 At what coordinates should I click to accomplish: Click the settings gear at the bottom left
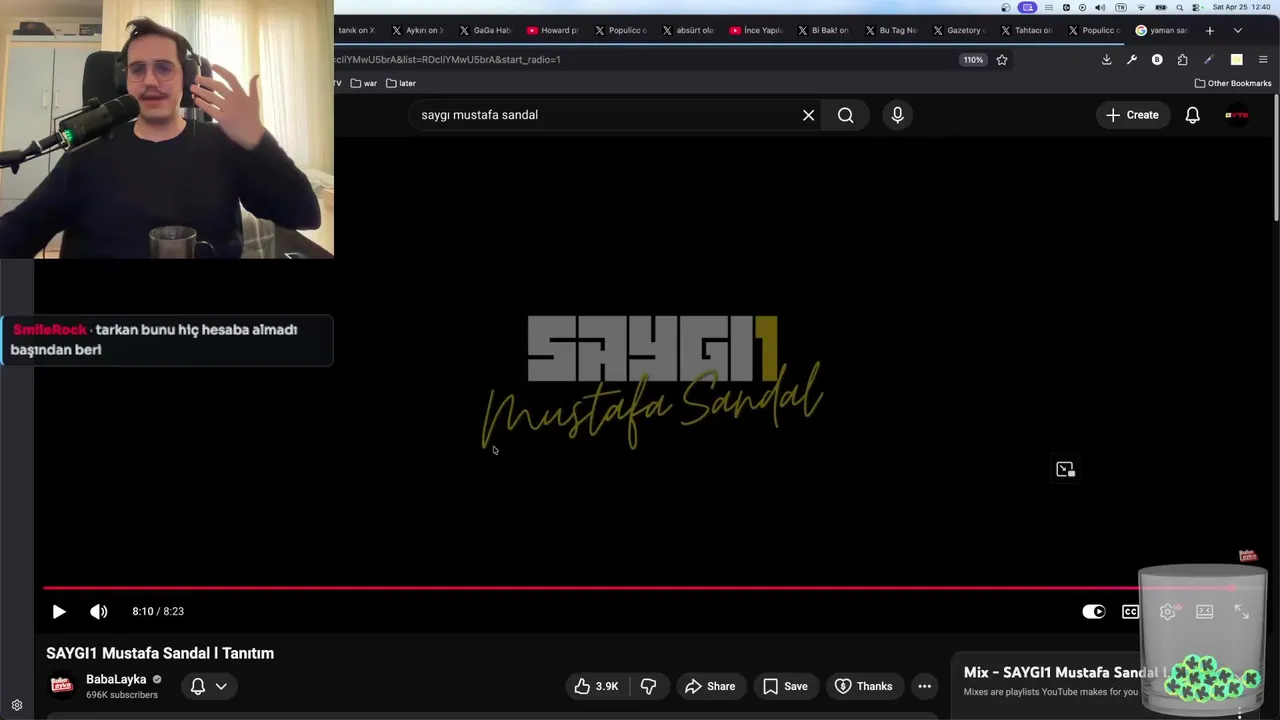[x=17, y=705]
